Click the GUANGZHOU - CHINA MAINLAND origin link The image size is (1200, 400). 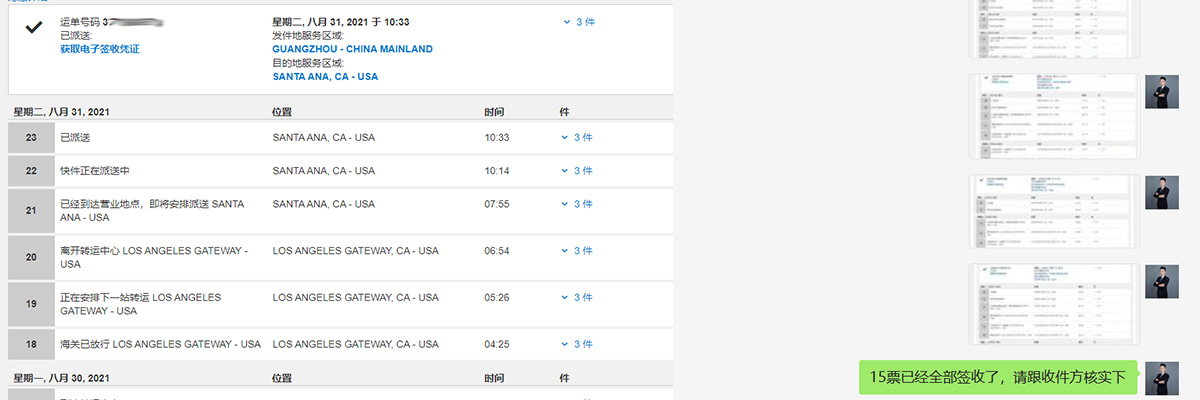[352, 49]
